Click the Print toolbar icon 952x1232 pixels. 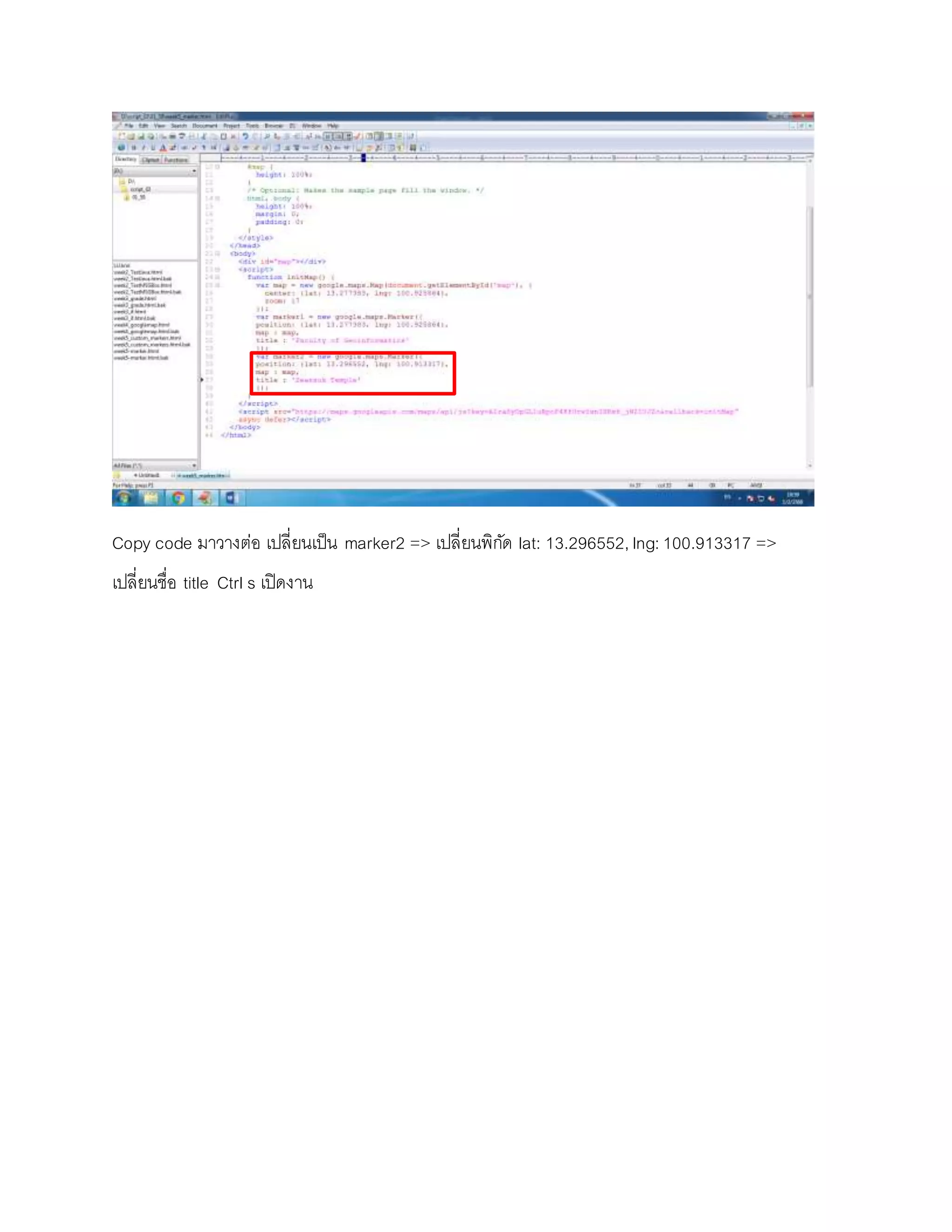172,137
